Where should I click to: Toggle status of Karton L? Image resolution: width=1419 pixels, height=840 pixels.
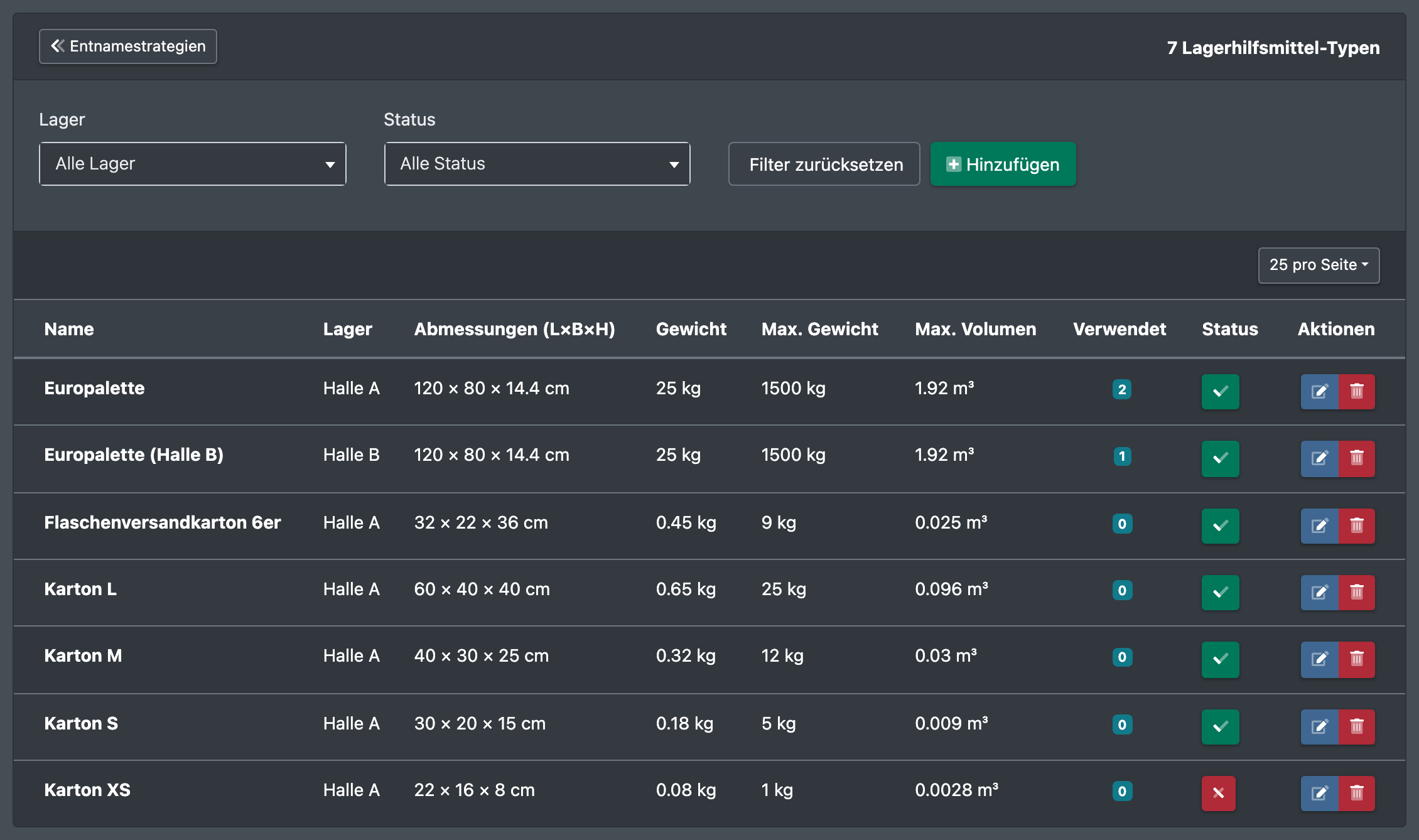click(x=1220, y=592)
